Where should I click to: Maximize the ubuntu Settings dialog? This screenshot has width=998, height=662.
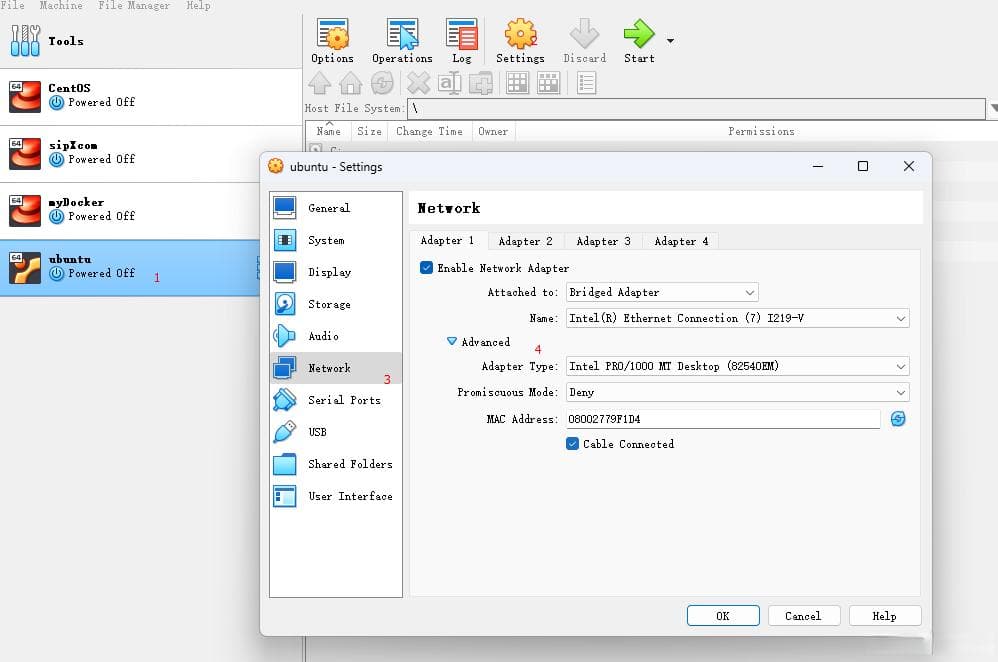(863, 166)
